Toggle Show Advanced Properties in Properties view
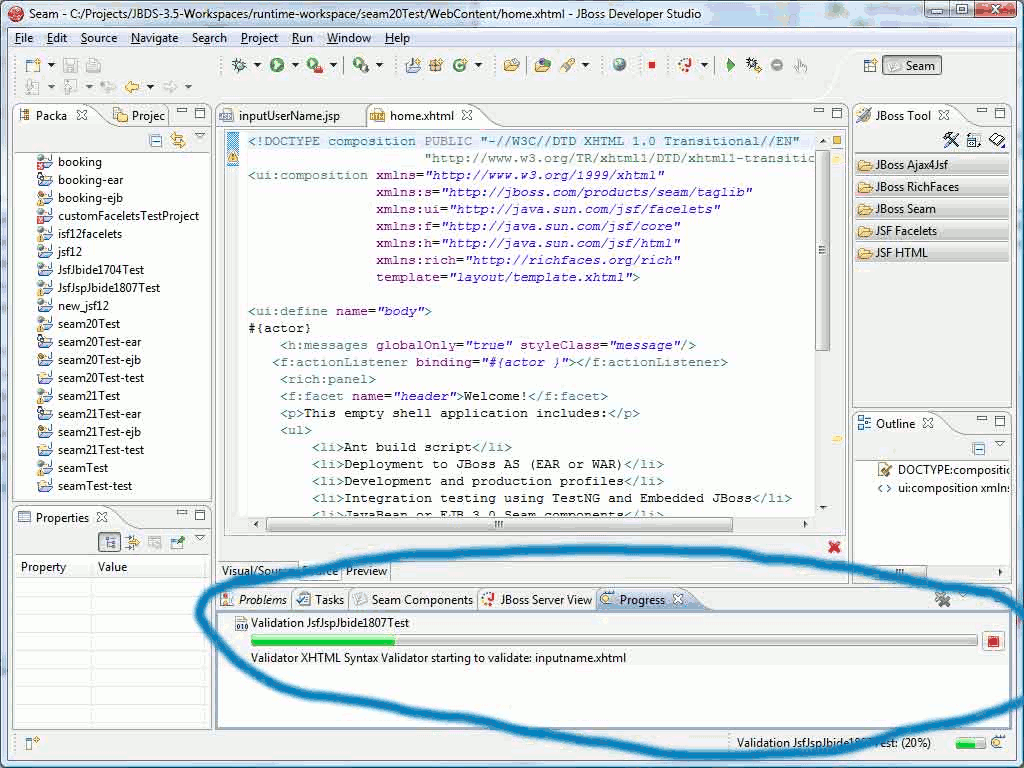 pyautogui.click(x=133, y=542)
